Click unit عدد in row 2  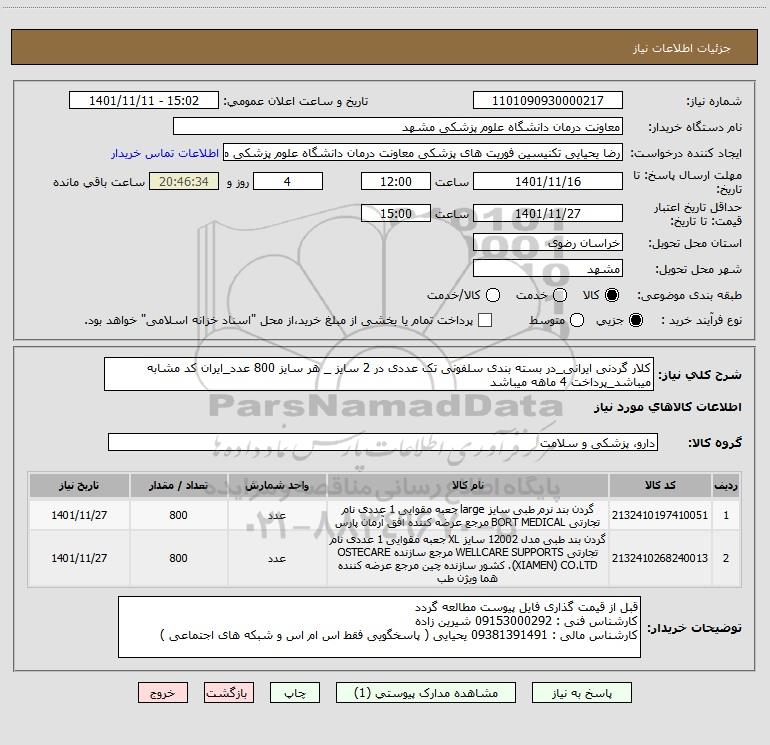tap(277, 558)
